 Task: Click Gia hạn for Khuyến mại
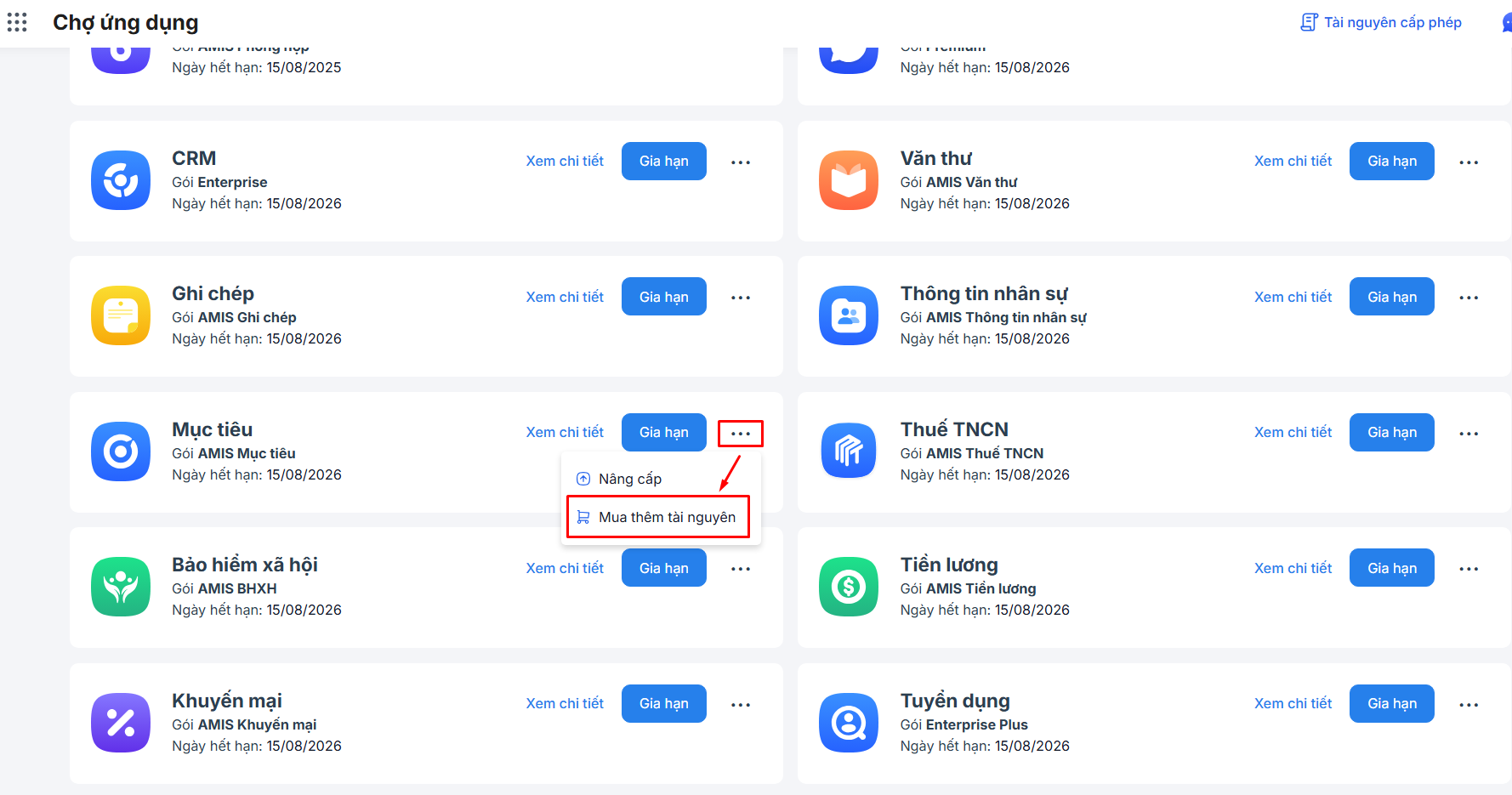tap(664, 703)
